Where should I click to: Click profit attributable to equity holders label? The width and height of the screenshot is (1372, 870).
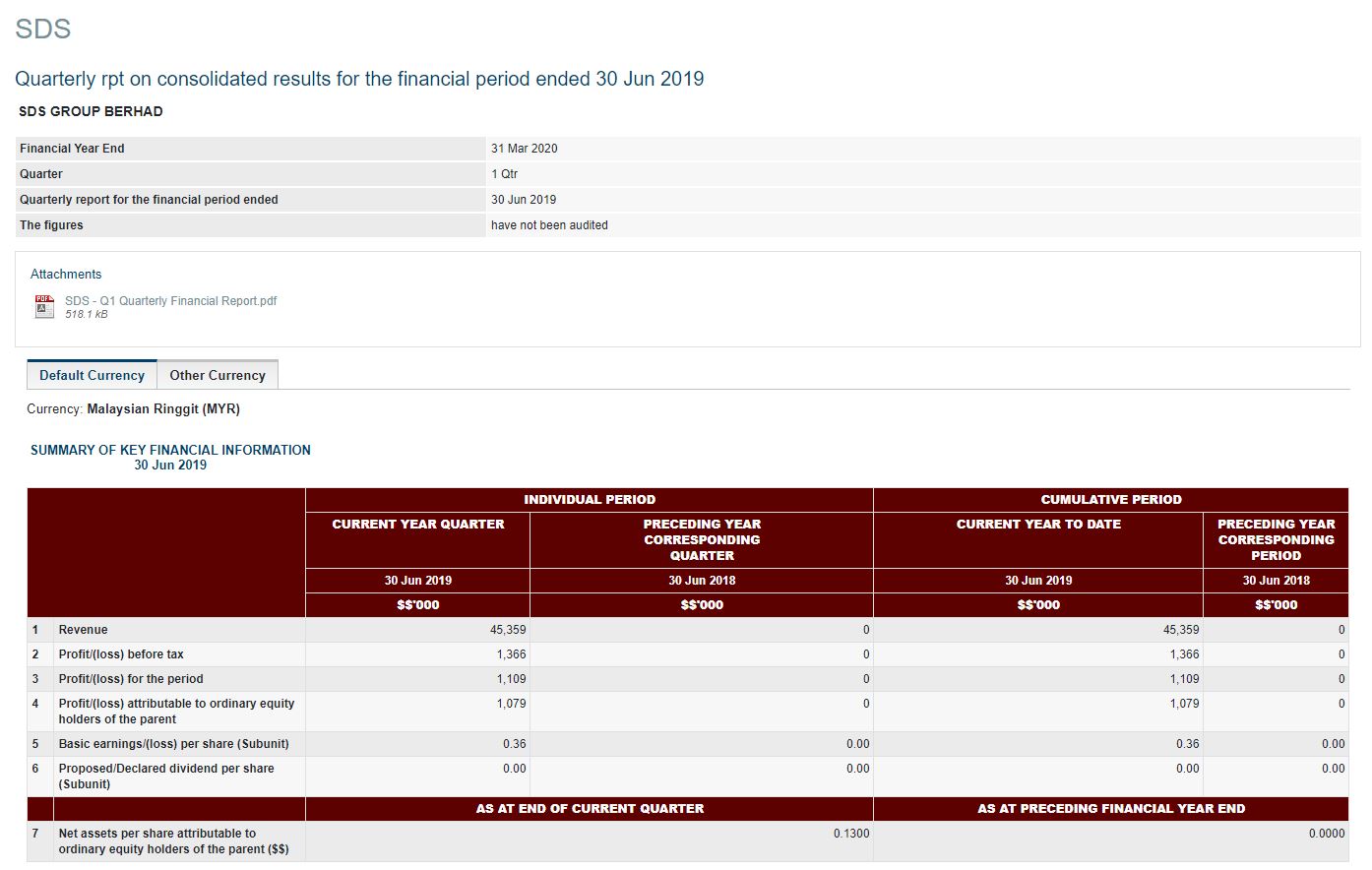pyautogui.click(x=176, y=712)
